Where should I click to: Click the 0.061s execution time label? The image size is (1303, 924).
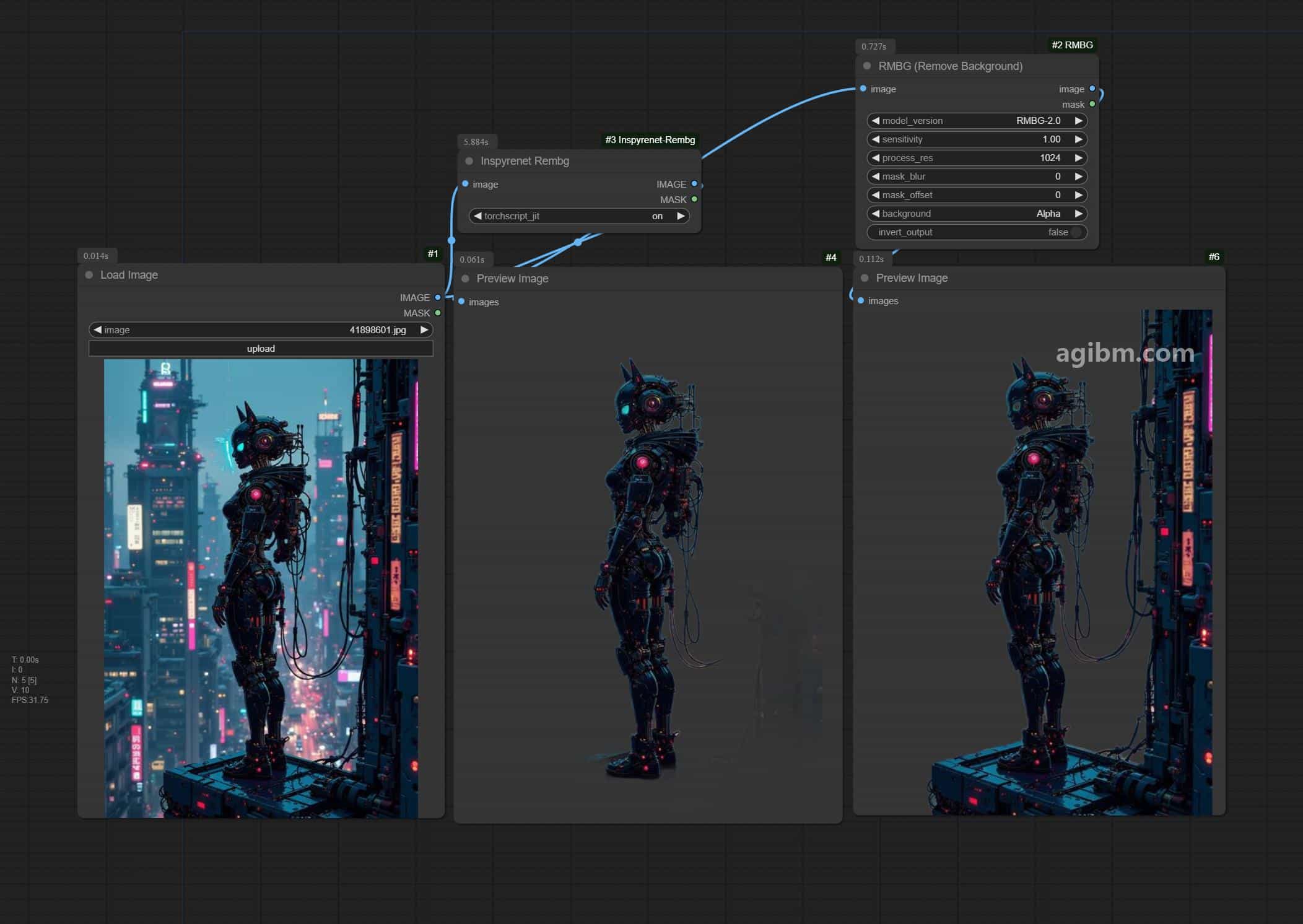[472, 259]
